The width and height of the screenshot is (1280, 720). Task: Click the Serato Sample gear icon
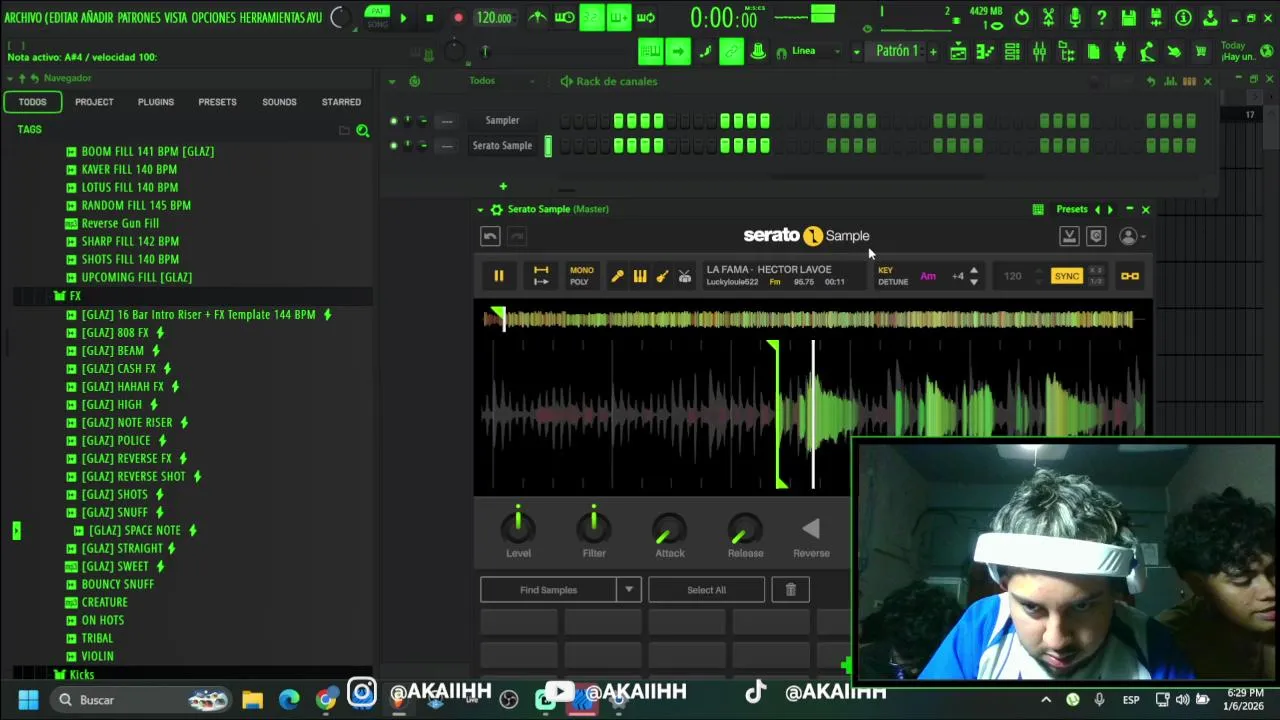click(x=496, y=209)
